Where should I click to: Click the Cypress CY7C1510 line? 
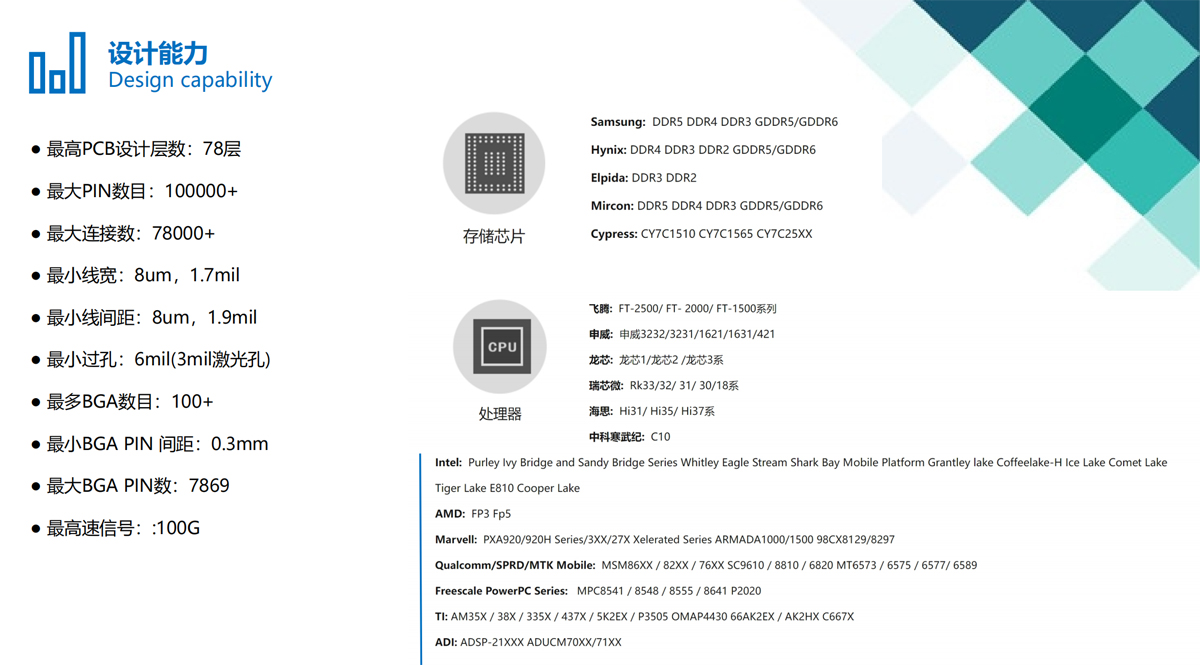701,234
